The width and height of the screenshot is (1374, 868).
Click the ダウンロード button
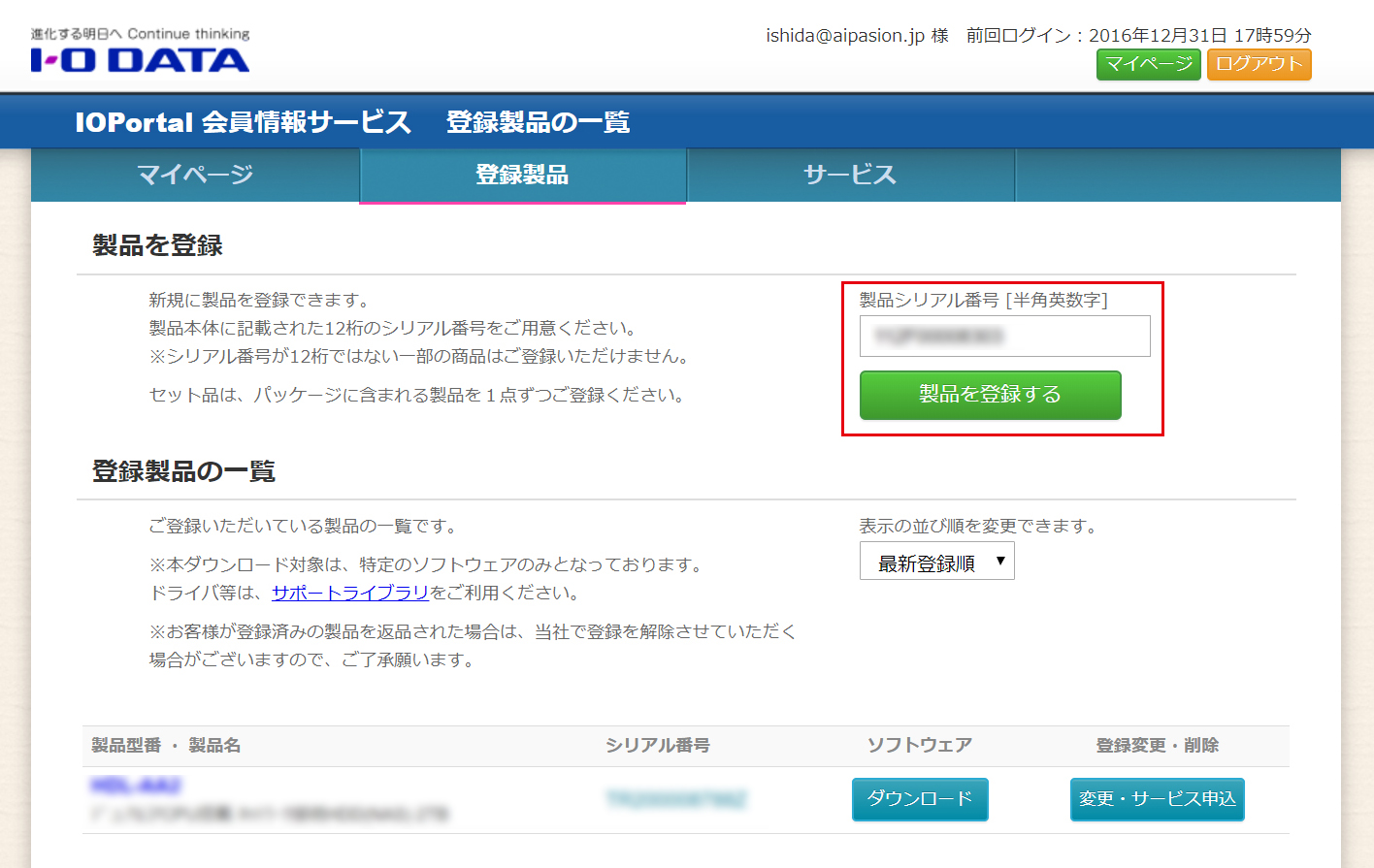point(920,799)
